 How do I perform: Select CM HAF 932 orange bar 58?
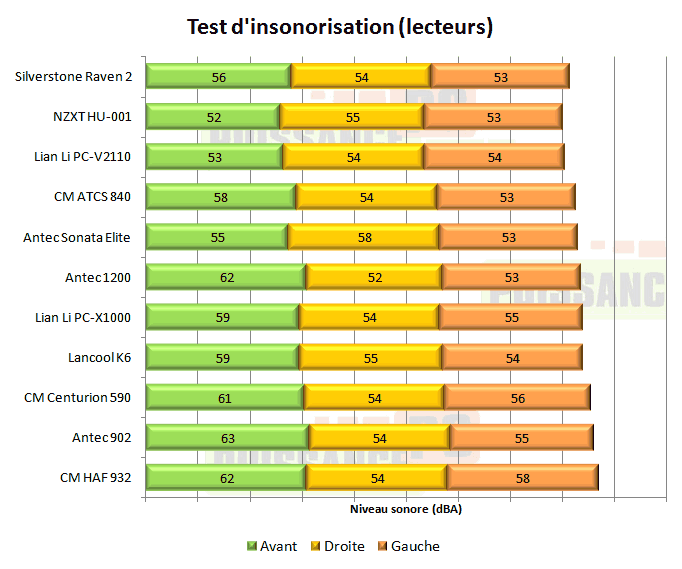coord(522,476)
